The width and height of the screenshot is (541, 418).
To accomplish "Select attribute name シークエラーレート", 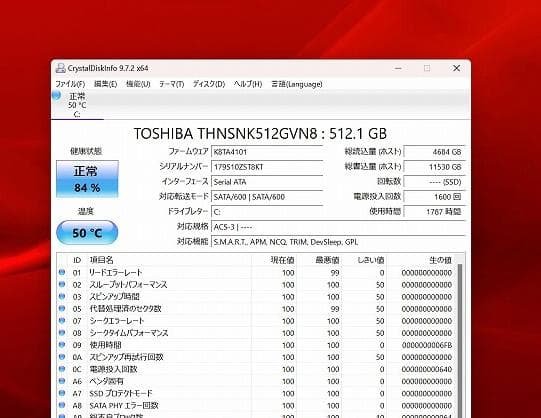I will [117, 321].
